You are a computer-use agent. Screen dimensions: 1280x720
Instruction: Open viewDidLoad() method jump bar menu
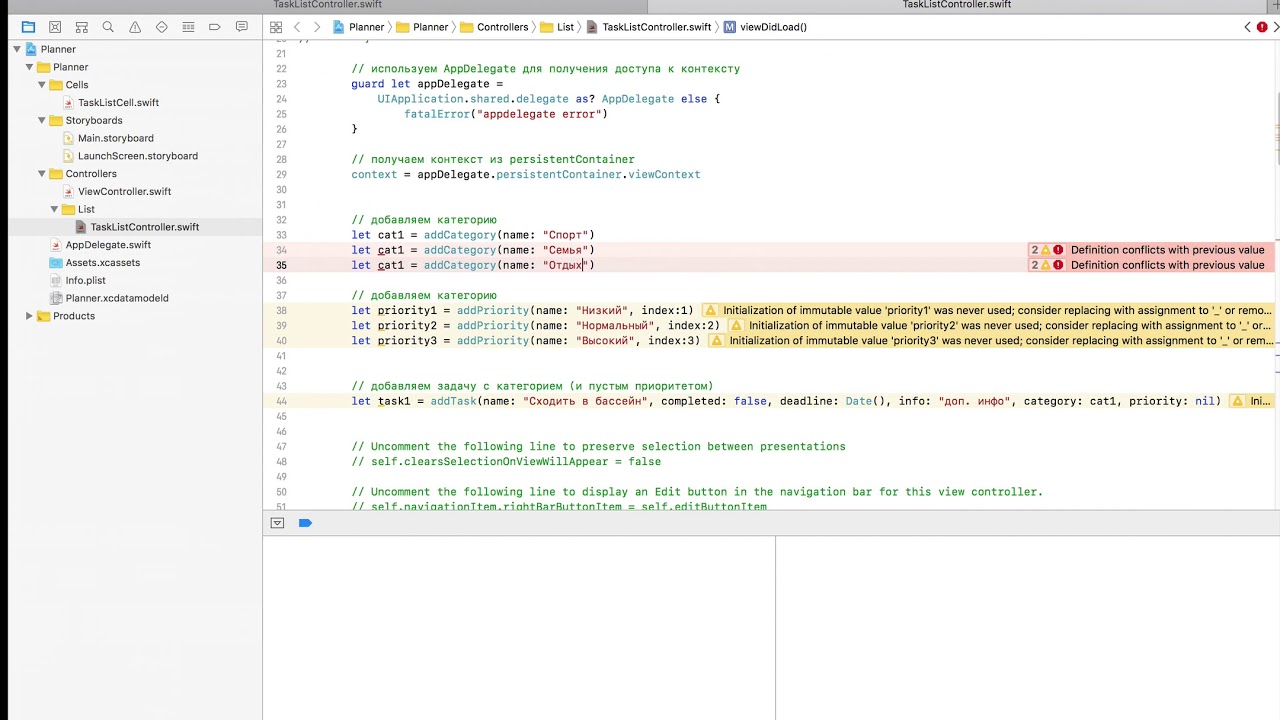click(x=765, y=27)
